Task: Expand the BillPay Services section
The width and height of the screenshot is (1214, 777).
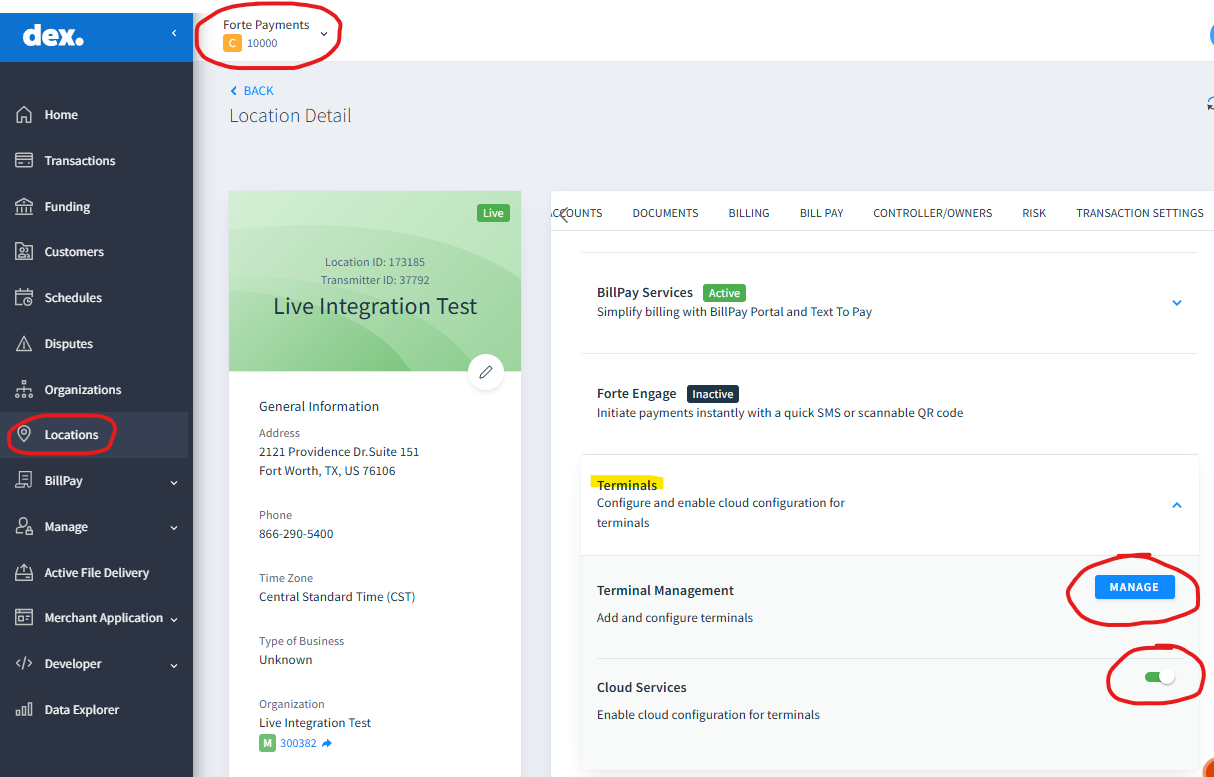Action: click(1177, 302)
